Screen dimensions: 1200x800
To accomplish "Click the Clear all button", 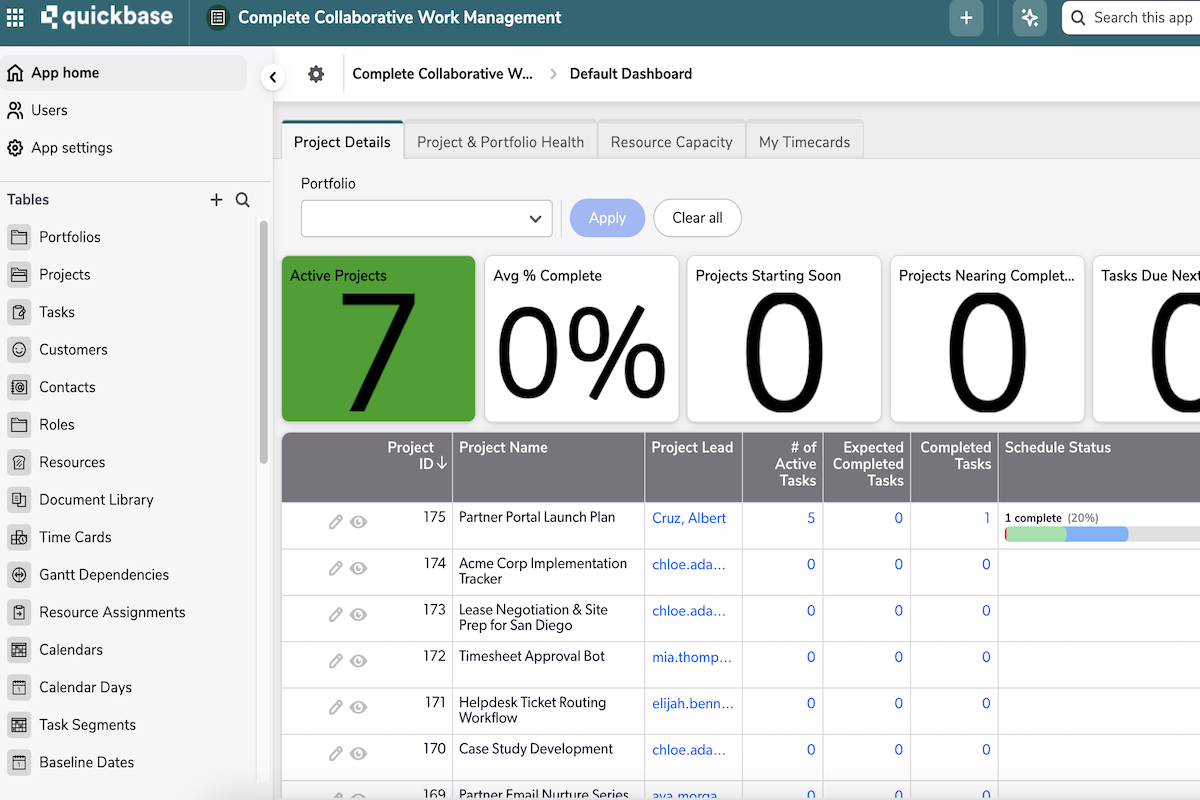I will [x=697, y=218].
